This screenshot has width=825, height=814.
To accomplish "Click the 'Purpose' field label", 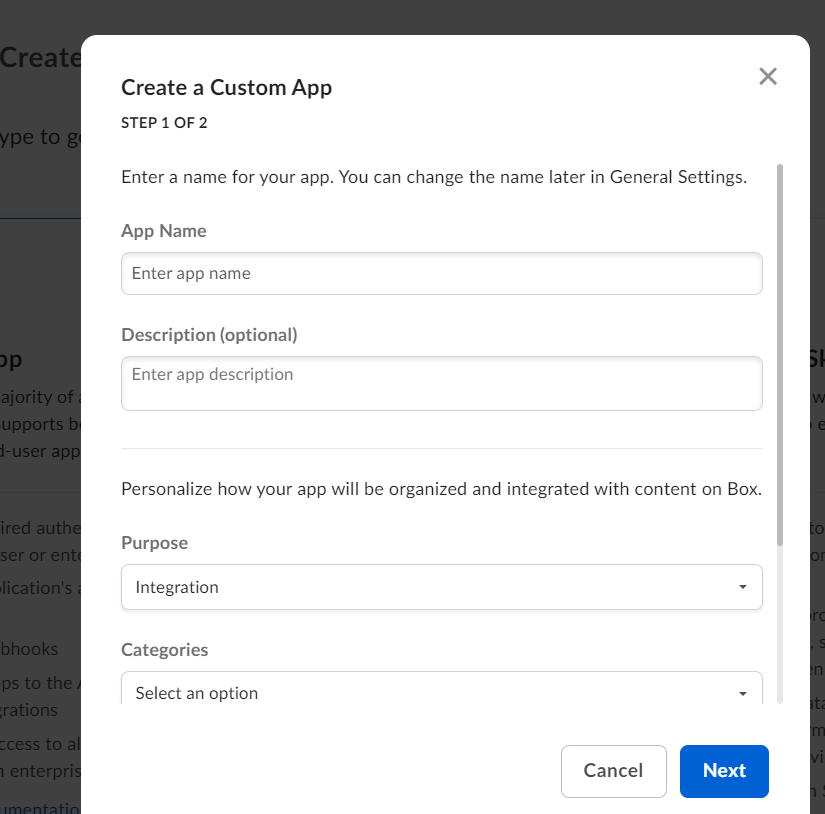I will [154, 543].
